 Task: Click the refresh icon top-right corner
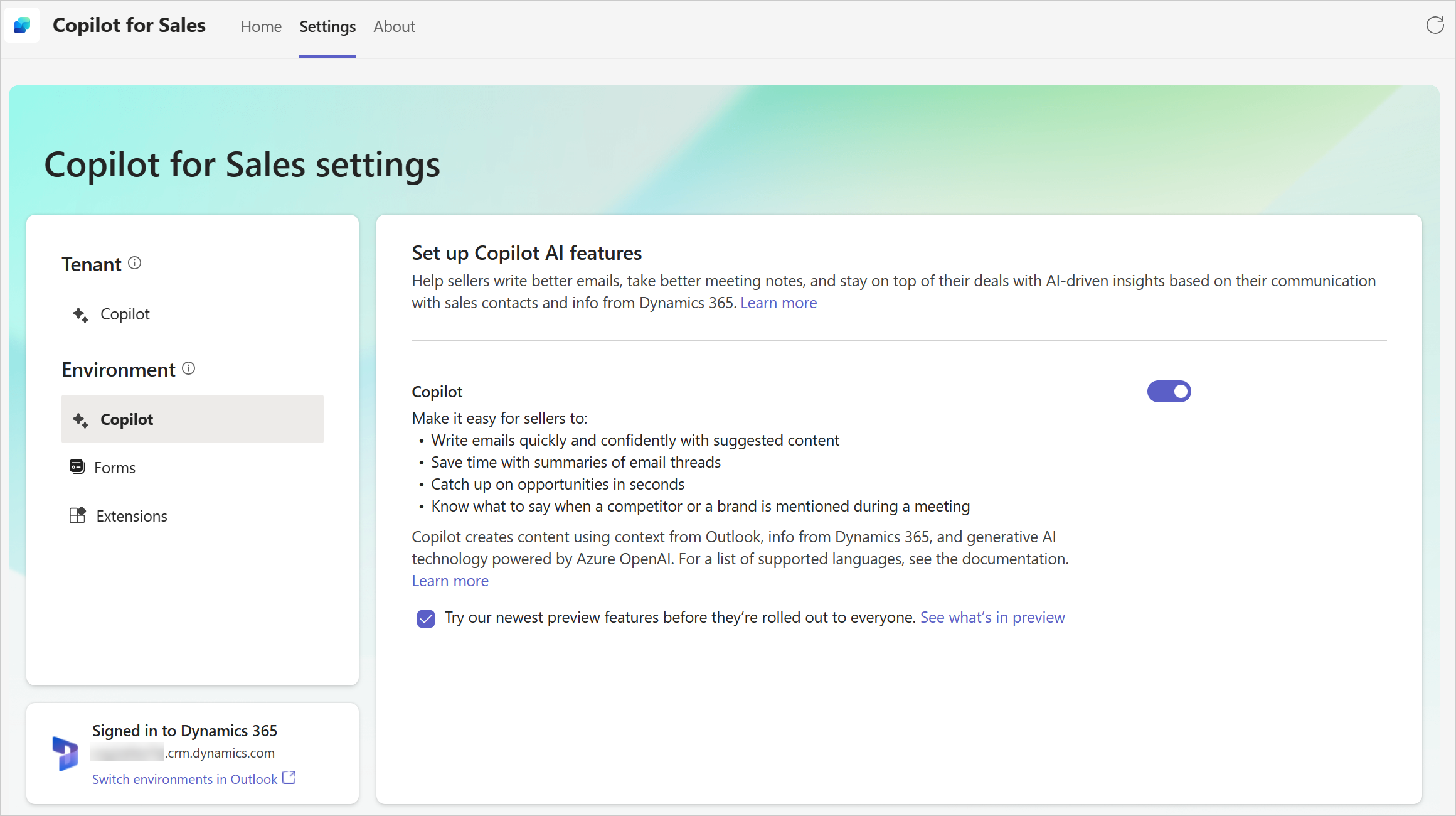click(x=1435, y=25)
